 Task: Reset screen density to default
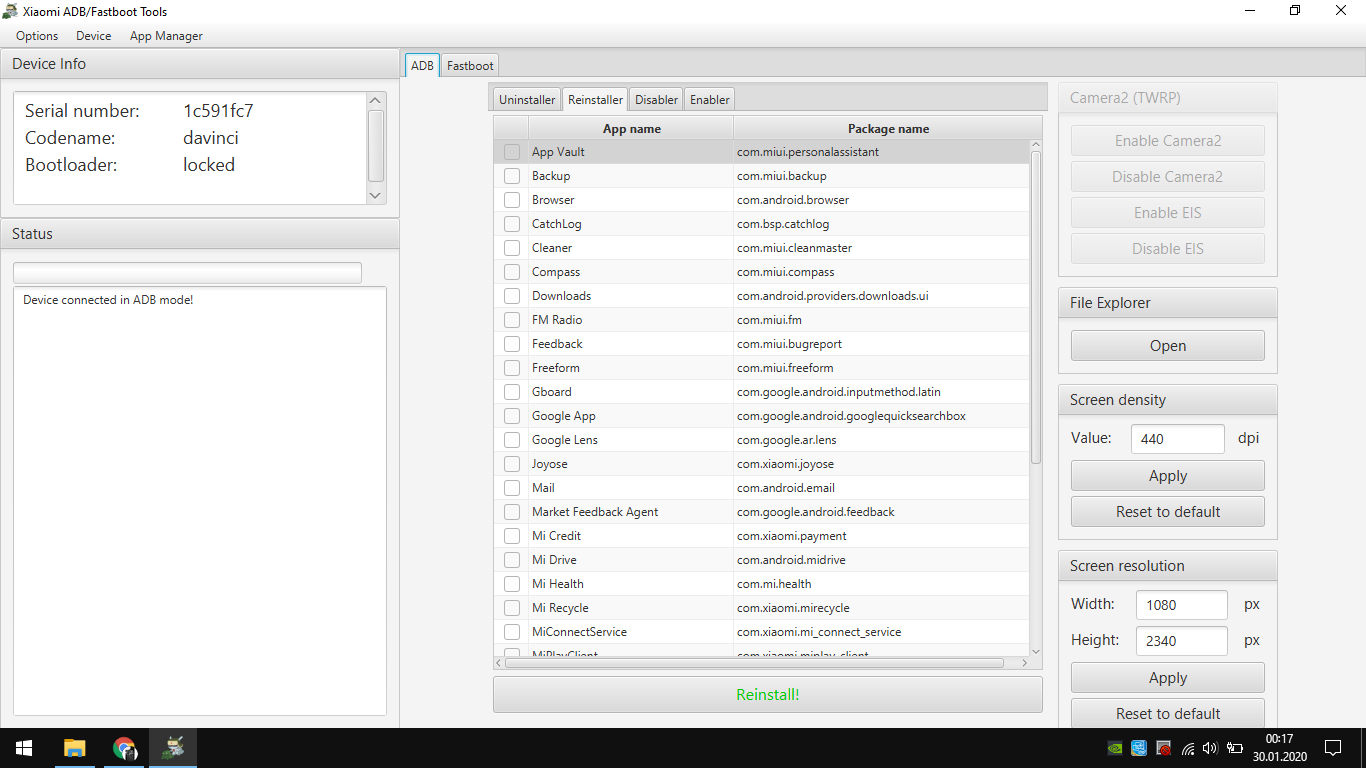click(1168, 512)
